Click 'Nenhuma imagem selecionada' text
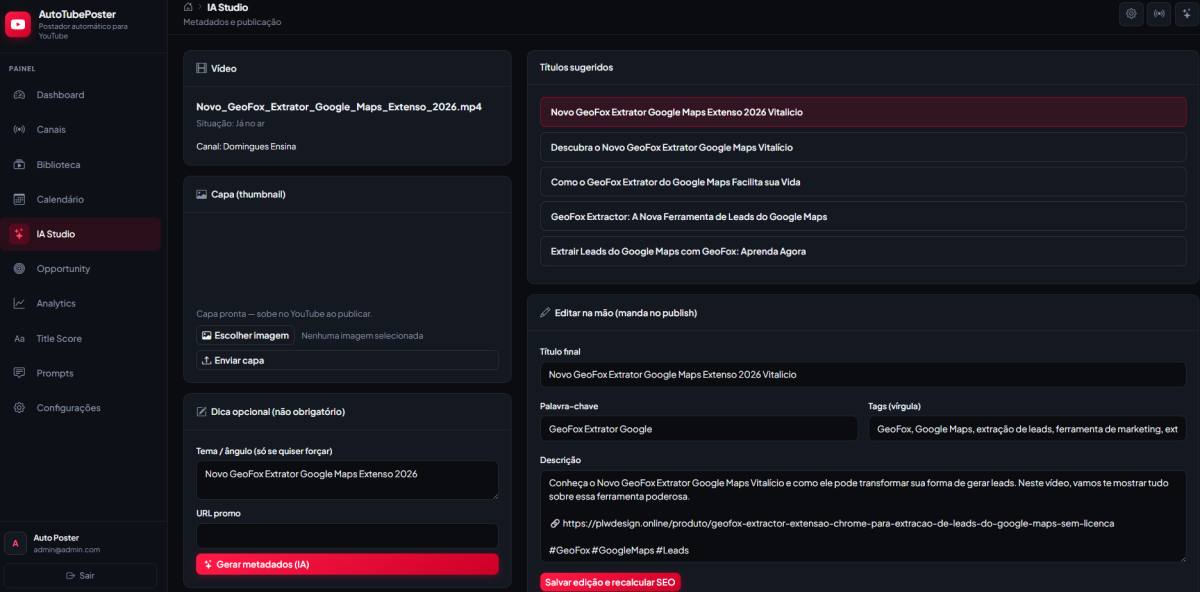1200x592 pixels. pos(362,336)
